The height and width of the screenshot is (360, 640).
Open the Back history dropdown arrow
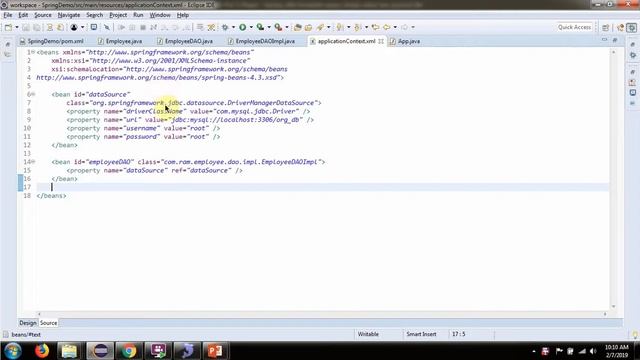[395, 27]
